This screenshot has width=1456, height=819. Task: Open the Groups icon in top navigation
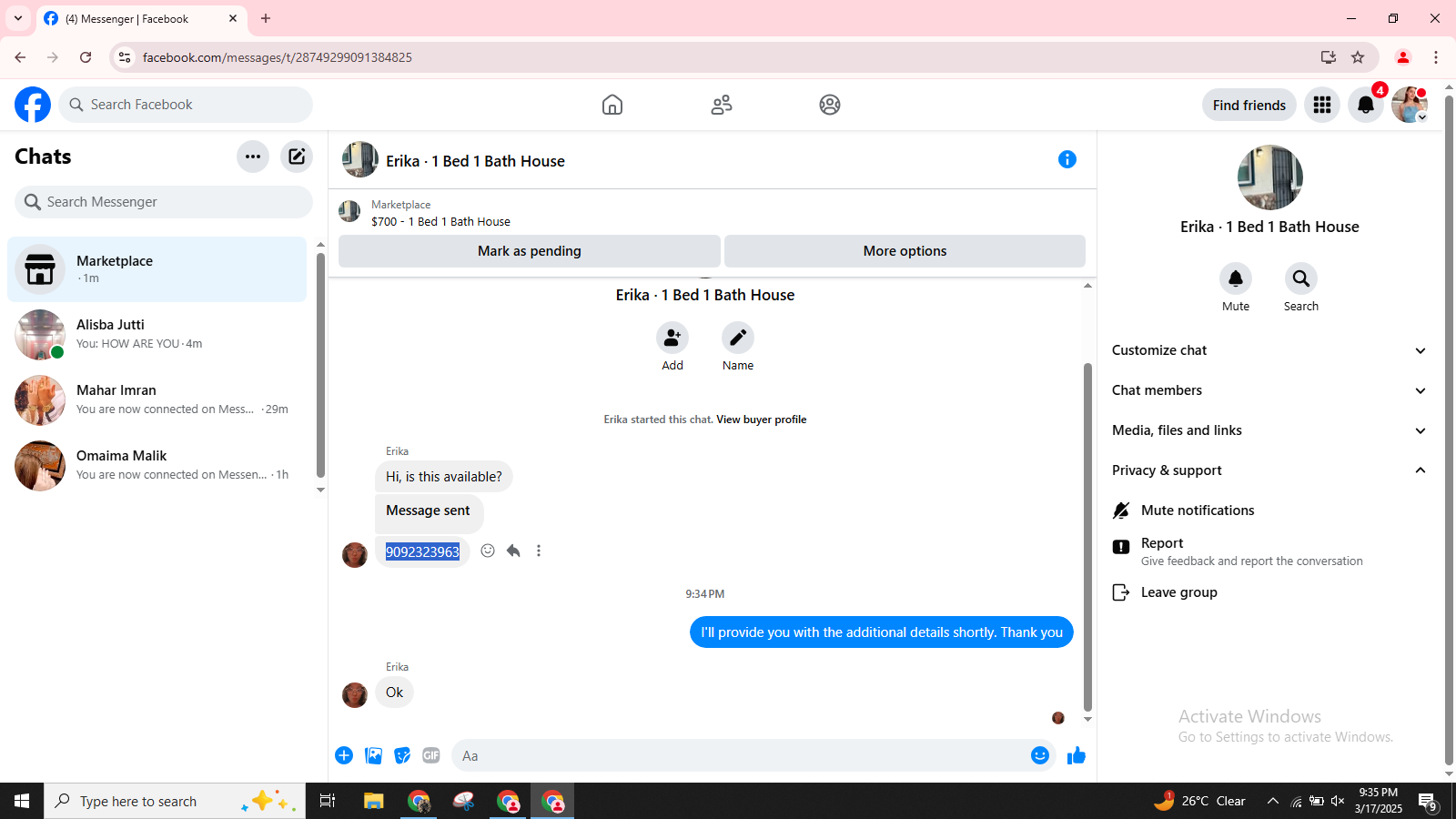(x=830, y=105)
